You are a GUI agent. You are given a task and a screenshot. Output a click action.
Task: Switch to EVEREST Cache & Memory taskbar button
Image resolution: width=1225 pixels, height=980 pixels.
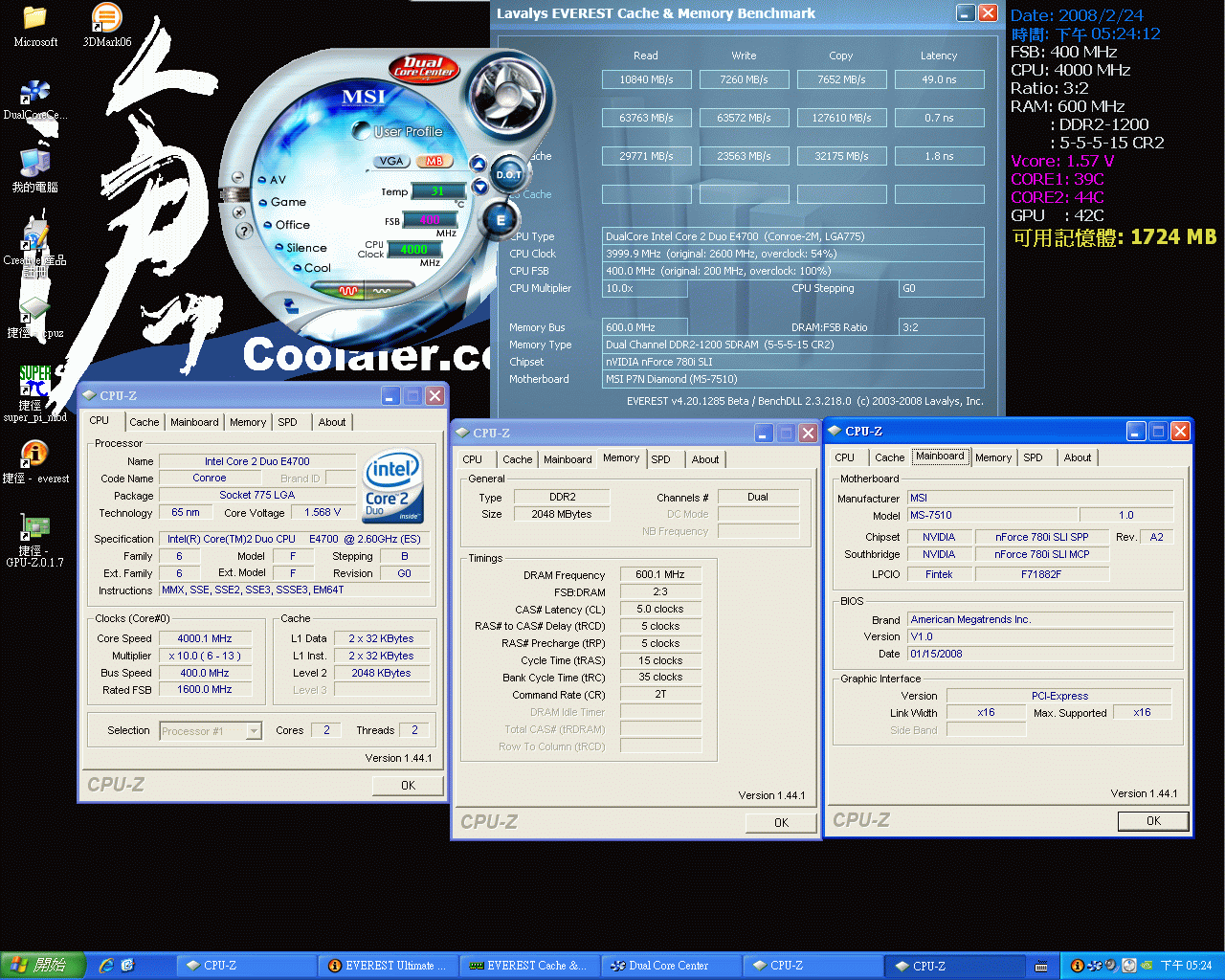click(529, 966)
